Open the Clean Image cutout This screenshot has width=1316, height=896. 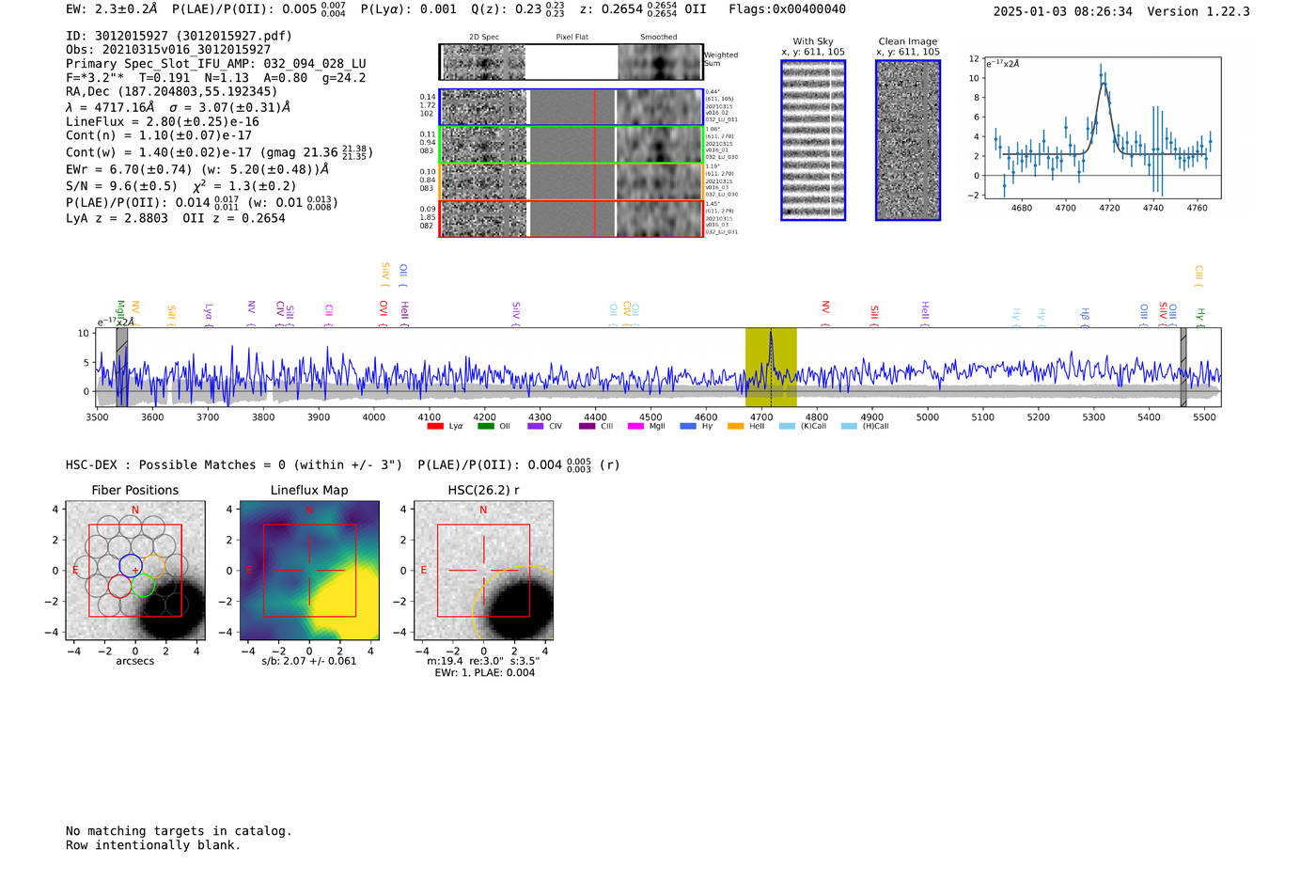(908, 140)
